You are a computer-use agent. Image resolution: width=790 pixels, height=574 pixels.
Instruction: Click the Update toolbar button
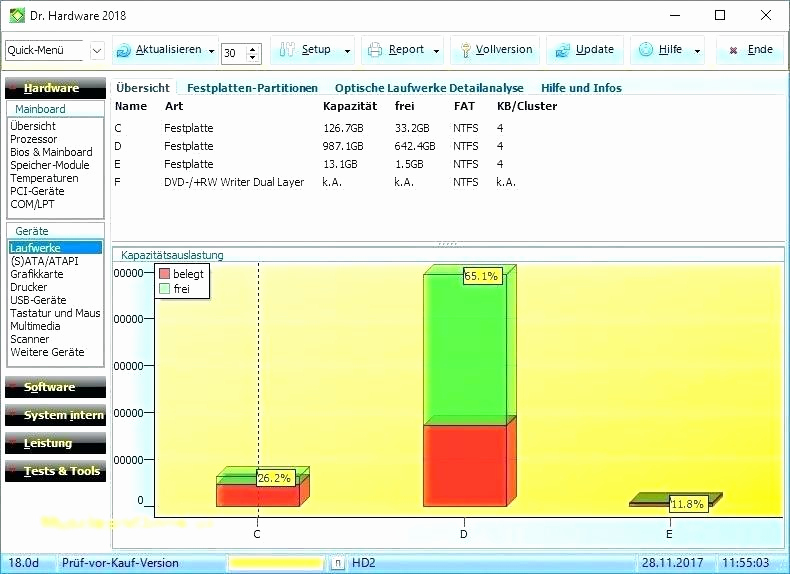pos(585,50)
